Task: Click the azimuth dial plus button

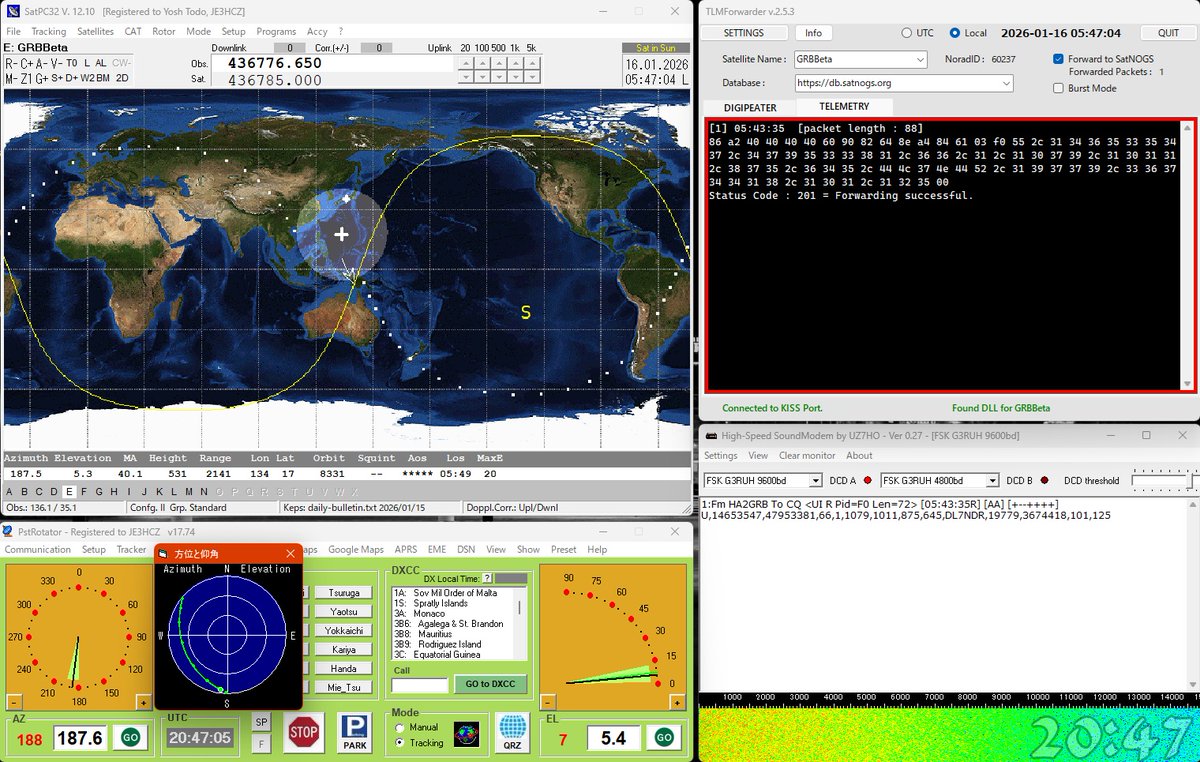Action: pos(144,702)
